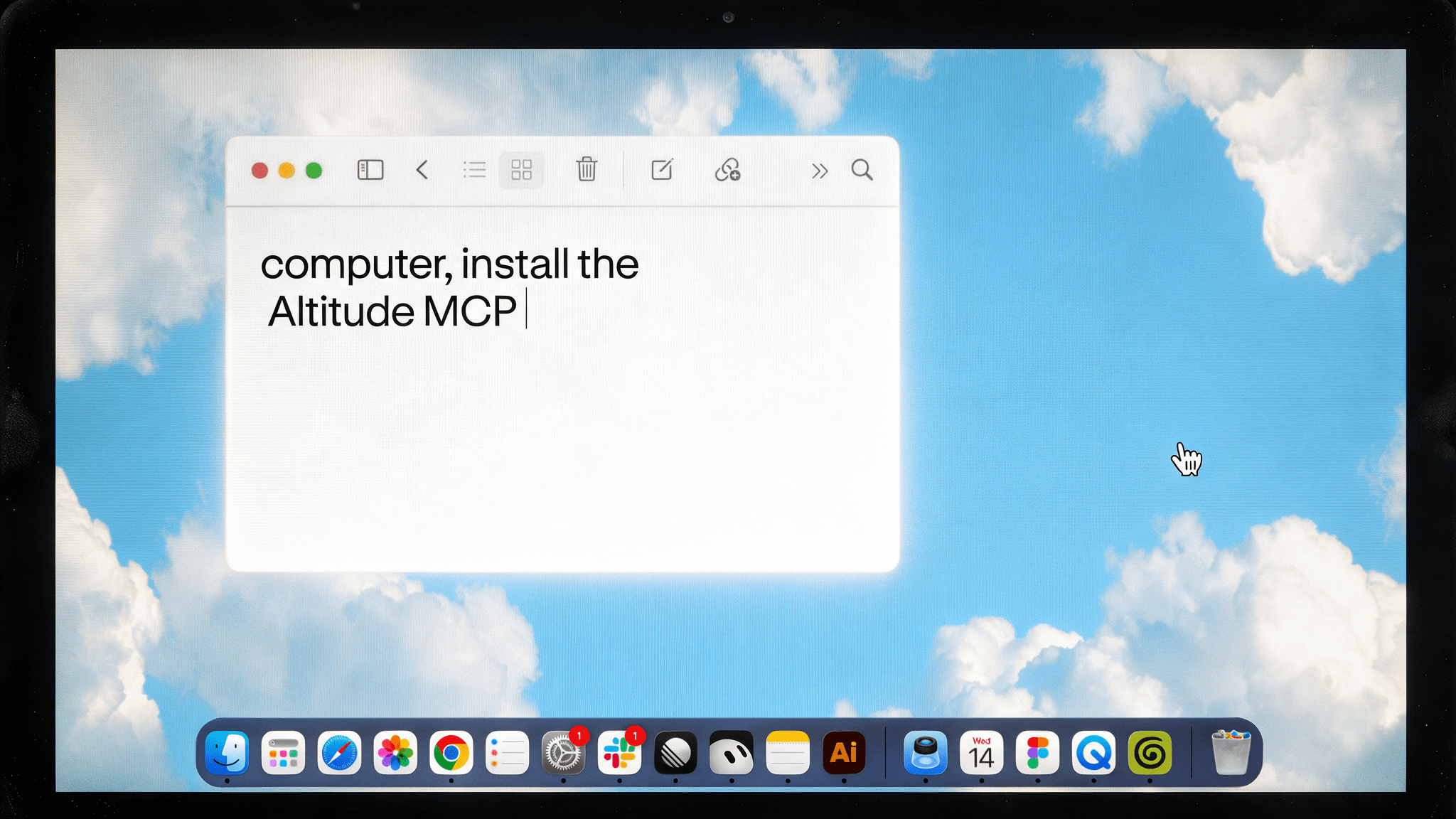Open the Trash in Dock

click(1231, 751)
